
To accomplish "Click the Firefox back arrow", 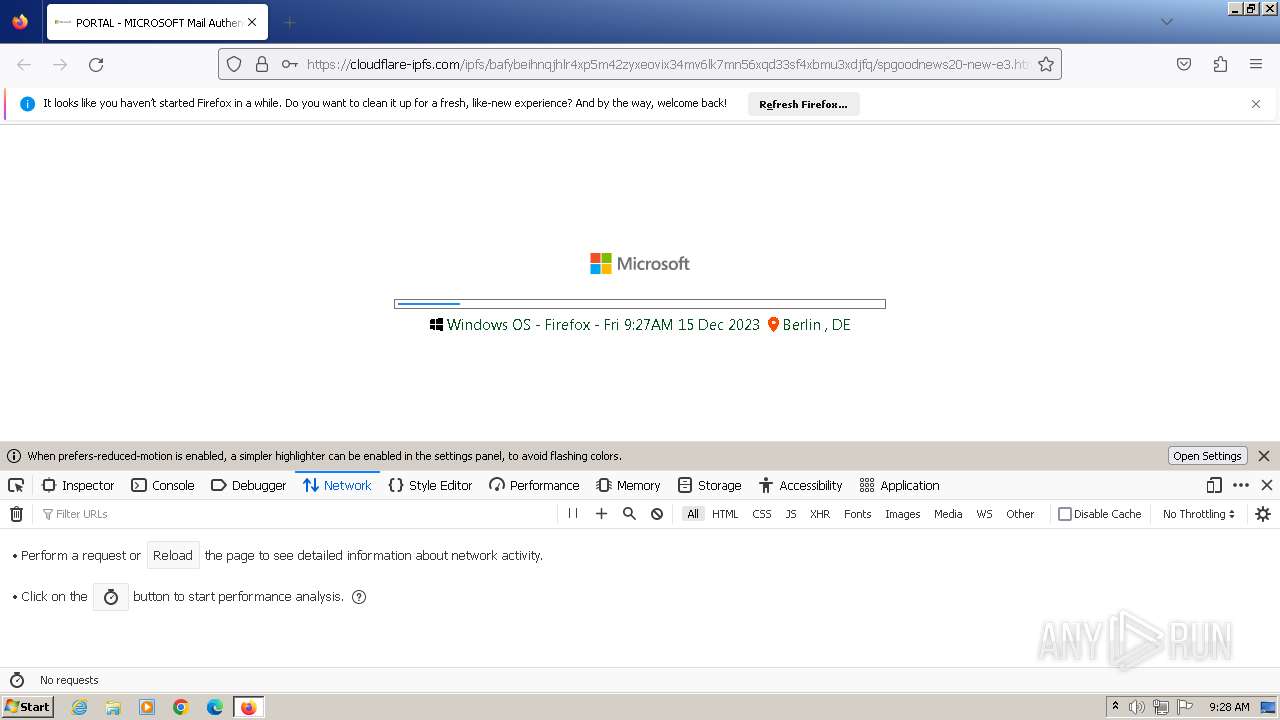I will point(24,64).
